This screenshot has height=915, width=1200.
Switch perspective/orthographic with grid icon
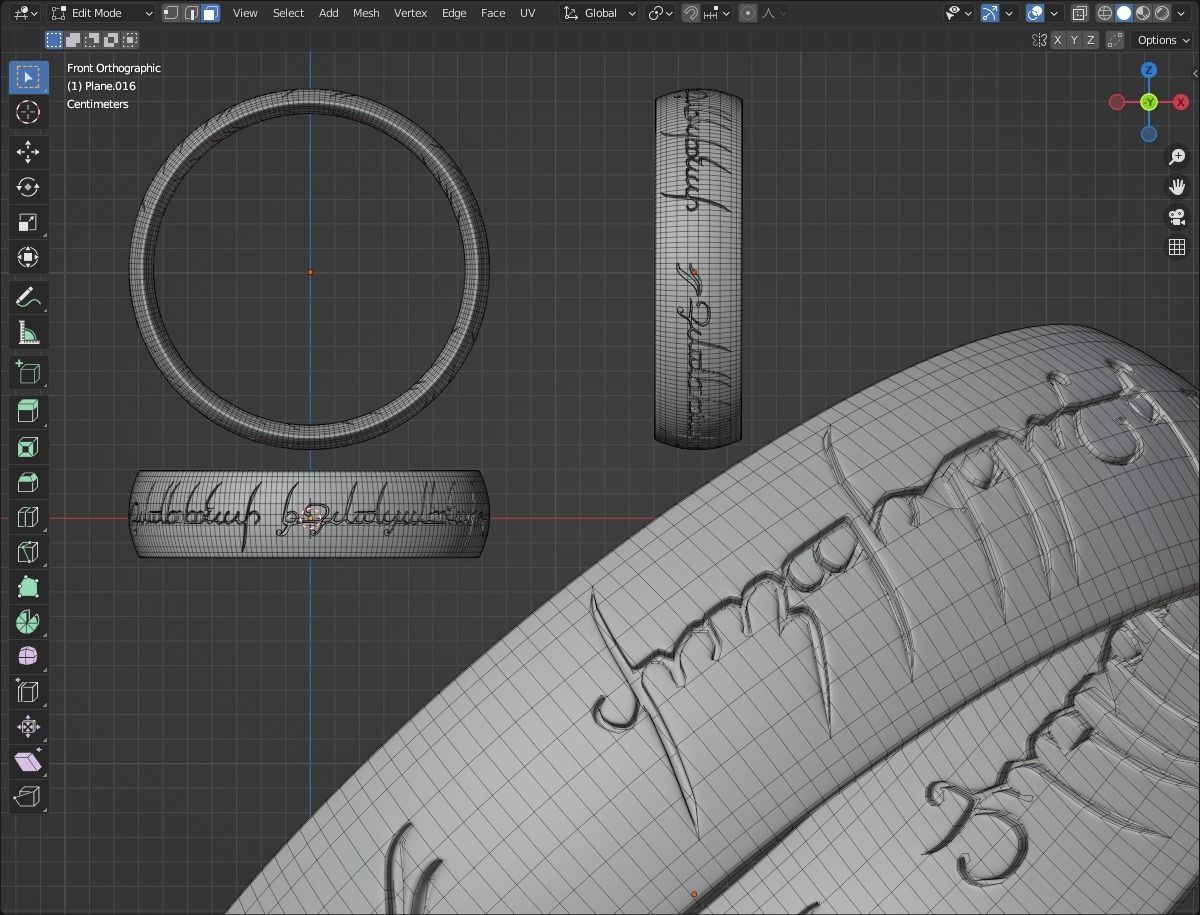(1177, 247)
